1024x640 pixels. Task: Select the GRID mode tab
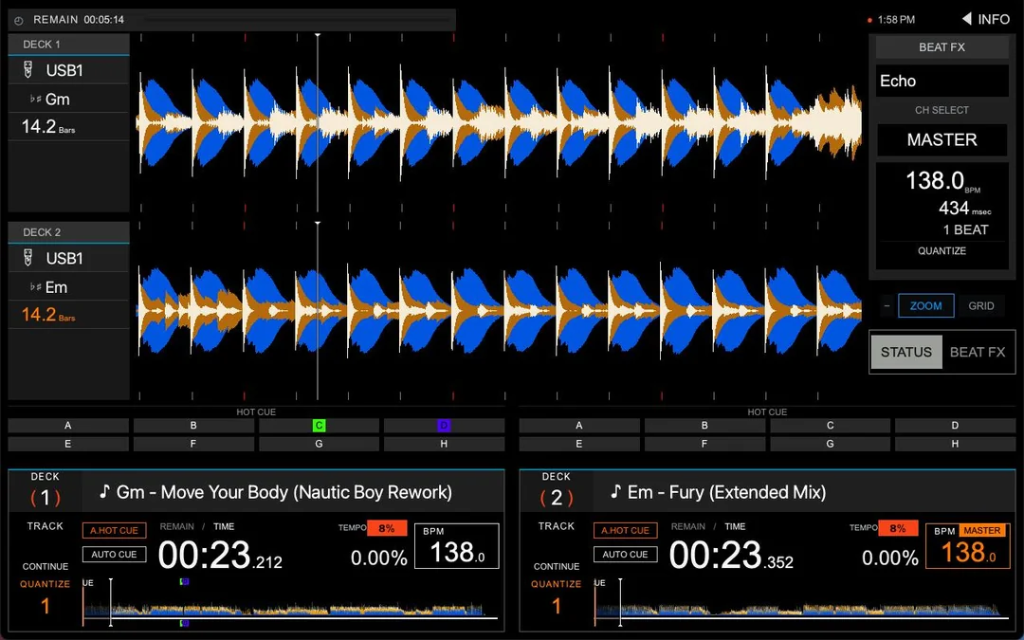coord(981,306)
